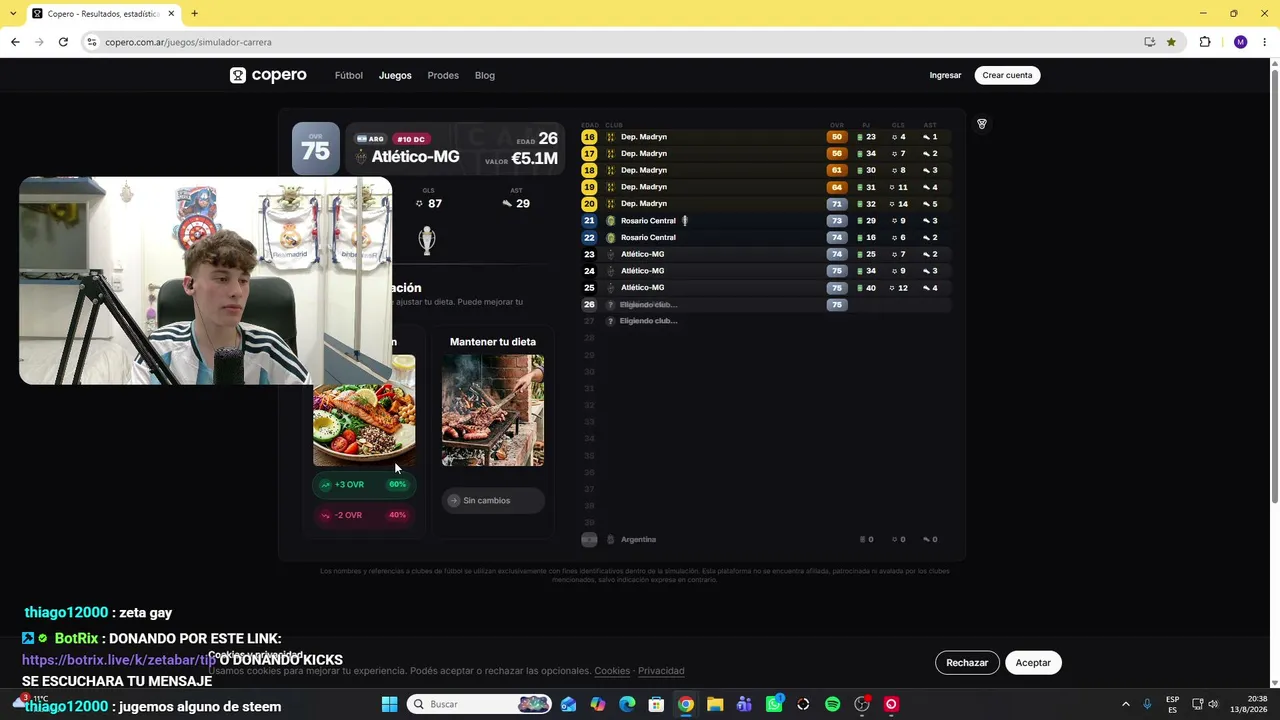Open a new browser tab with plus button

[x=194, y=13]
